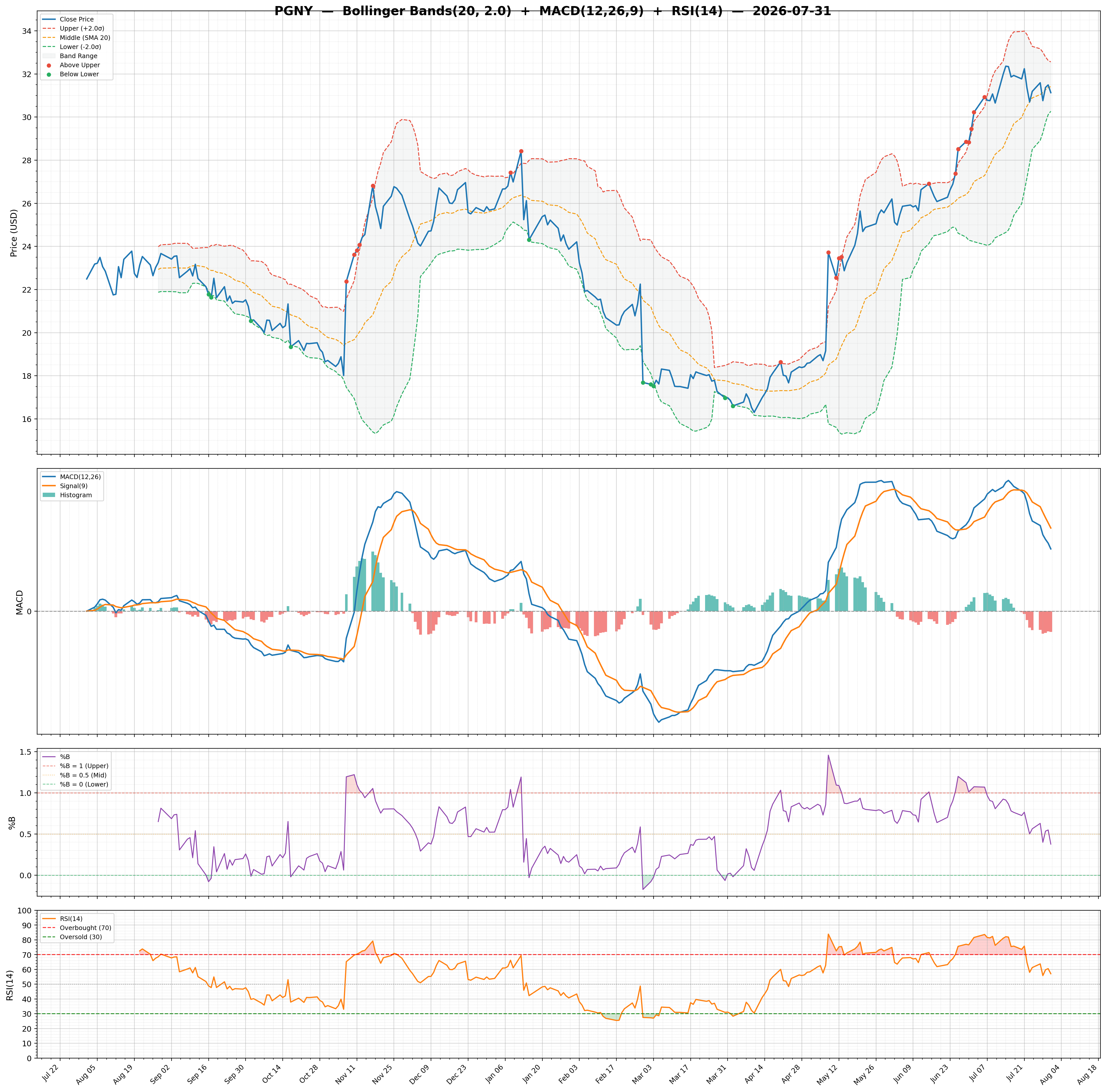Click the '50' tick on RSI axis
Viewport: 1106px width, 1092px height.
click(27, 984)
